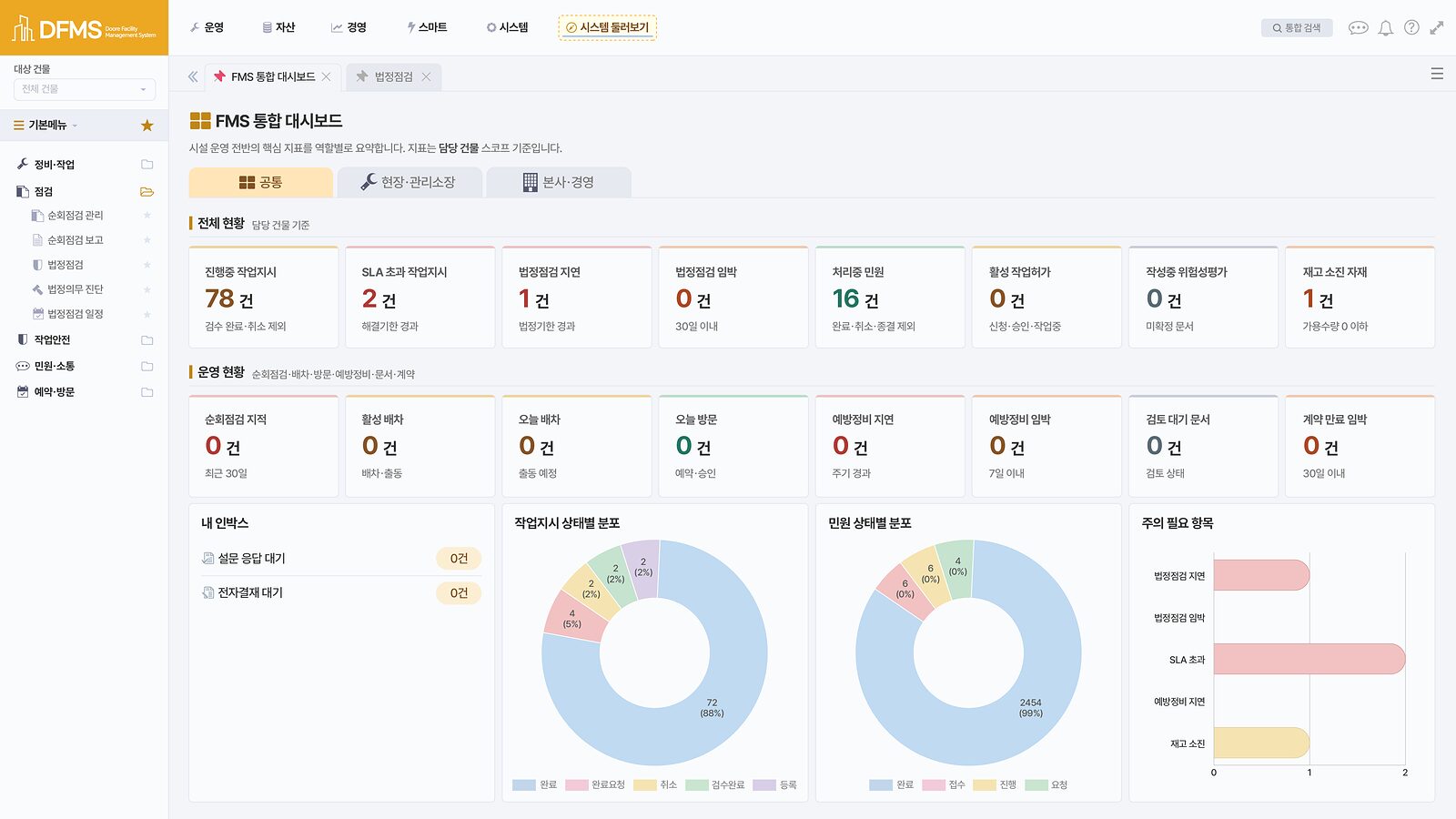1456x819 pixels.
Task: Toggle favorite star for 법정점검
Action: click(147, 265)
